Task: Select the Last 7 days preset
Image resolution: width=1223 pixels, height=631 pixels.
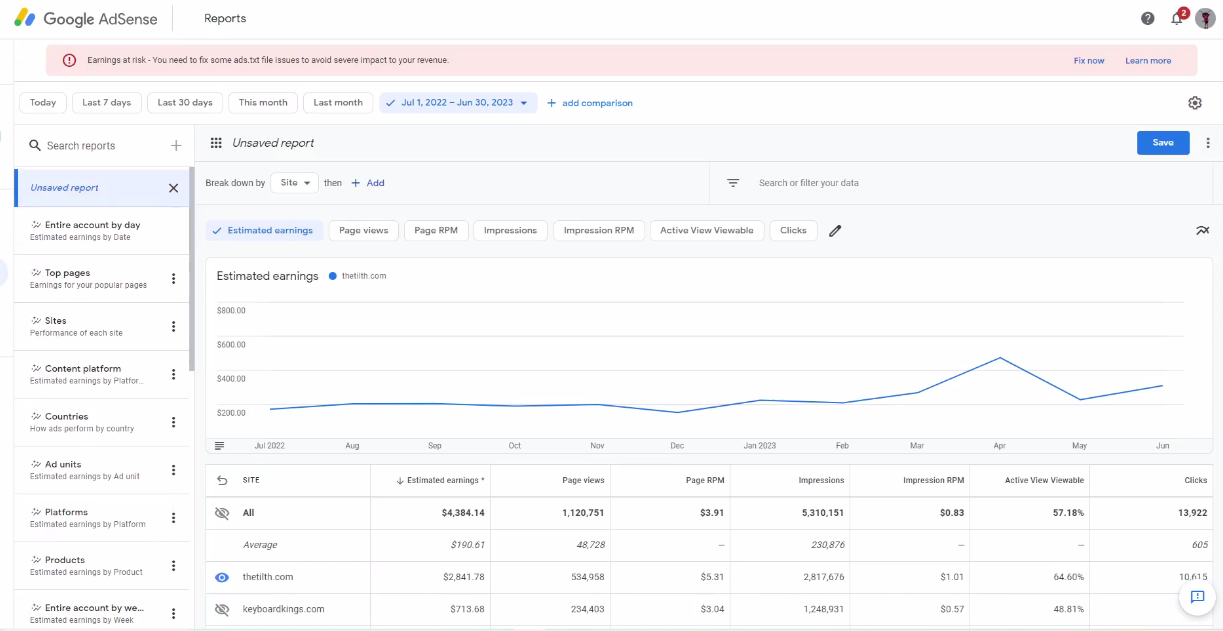Action: click(x=107, y=103)
